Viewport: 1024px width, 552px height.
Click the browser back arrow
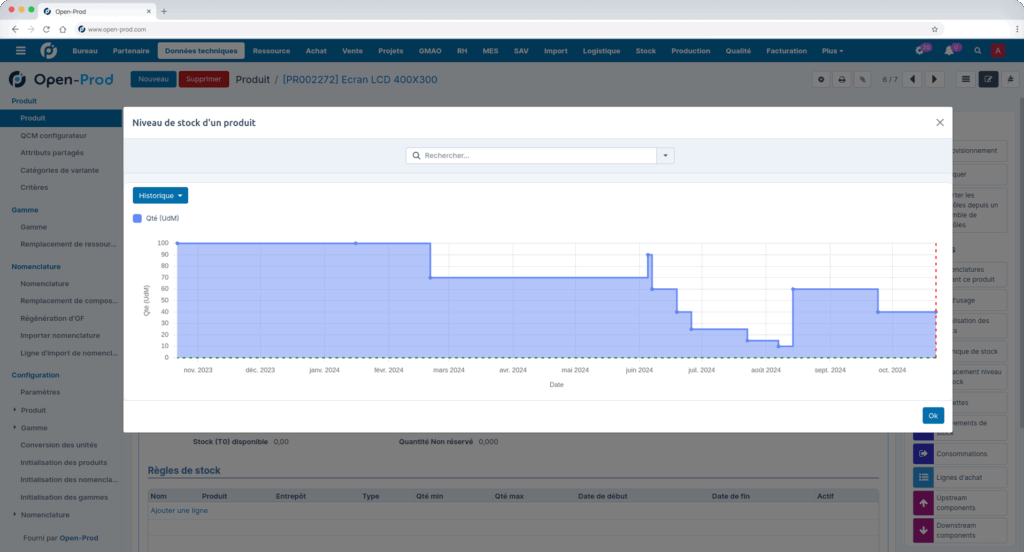[15, 29]
